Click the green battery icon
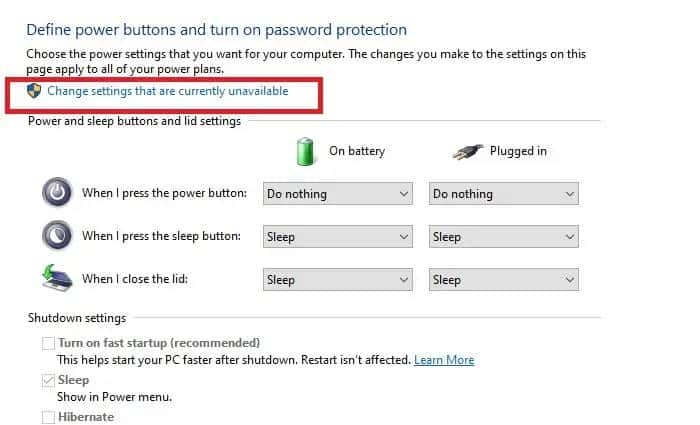Viewport: 700px width, 425px height. tap(305, 151)
